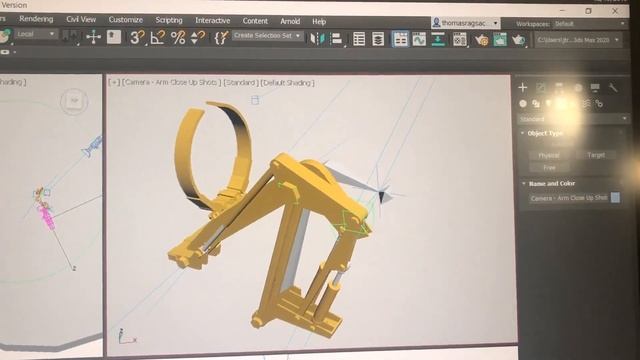
Task: Click the Camera - Arm Close Up Shots viewport label
Action: pyautogui.click(x=172, y=82)
